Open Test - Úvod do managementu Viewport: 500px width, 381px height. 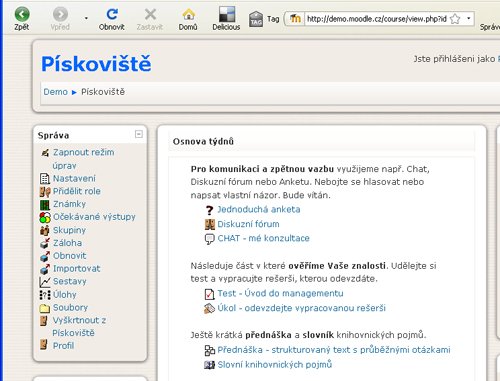click(280, 293)
